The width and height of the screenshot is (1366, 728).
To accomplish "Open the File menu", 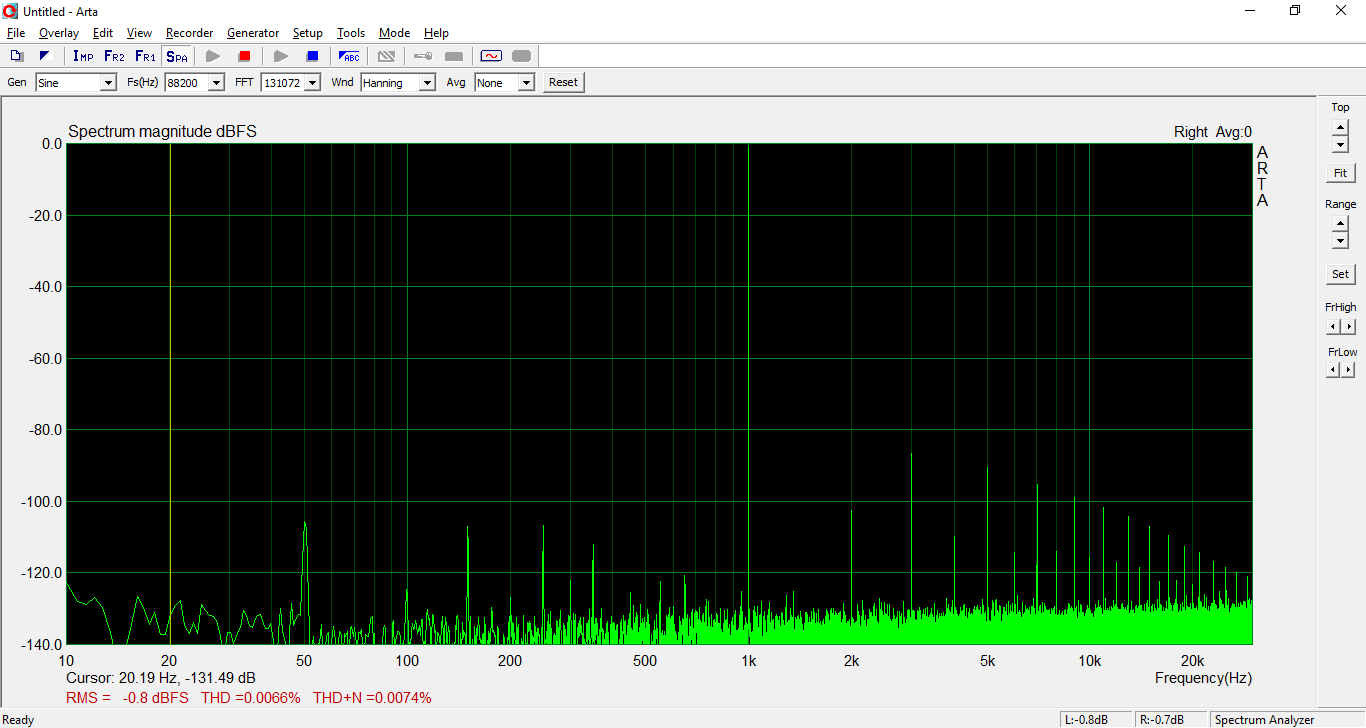I will point(16,33).
